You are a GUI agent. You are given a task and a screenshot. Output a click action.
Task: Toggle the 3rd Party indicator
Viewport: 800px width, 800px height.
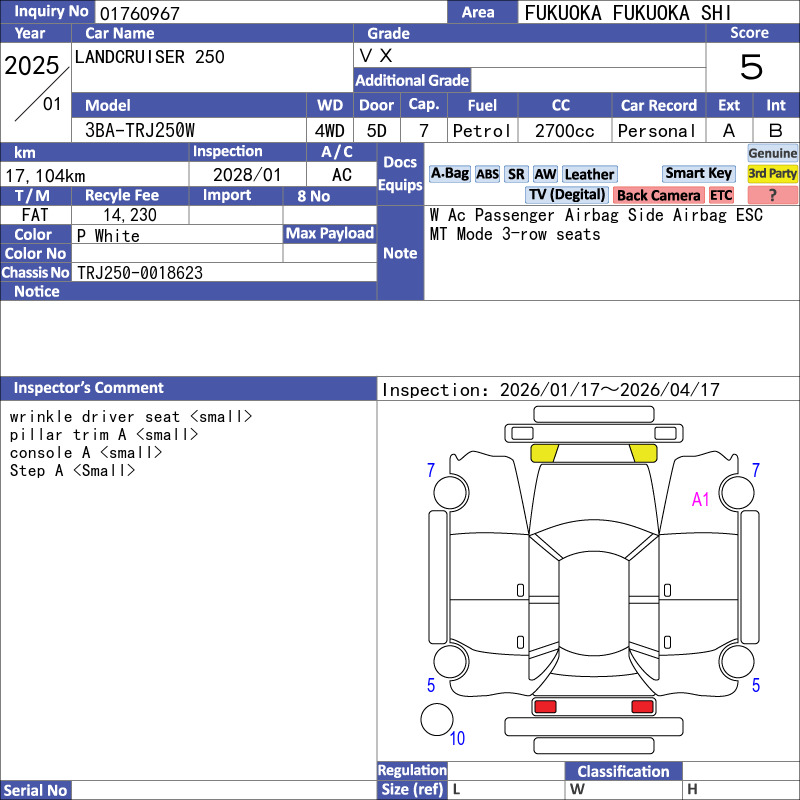pyautogui.click(x=773, y=173)
